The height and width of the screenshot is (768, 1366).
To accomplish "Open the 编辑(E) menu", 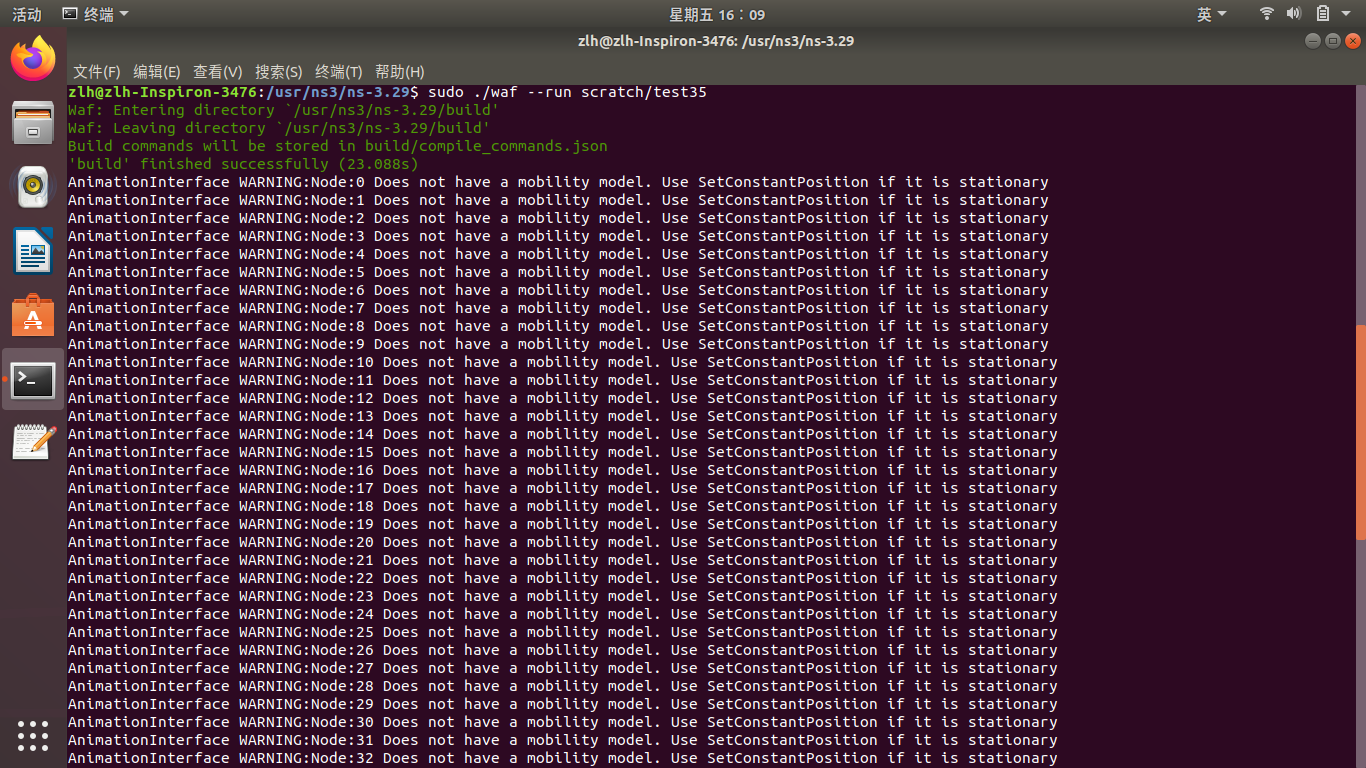I will click(x=156, y=72).
